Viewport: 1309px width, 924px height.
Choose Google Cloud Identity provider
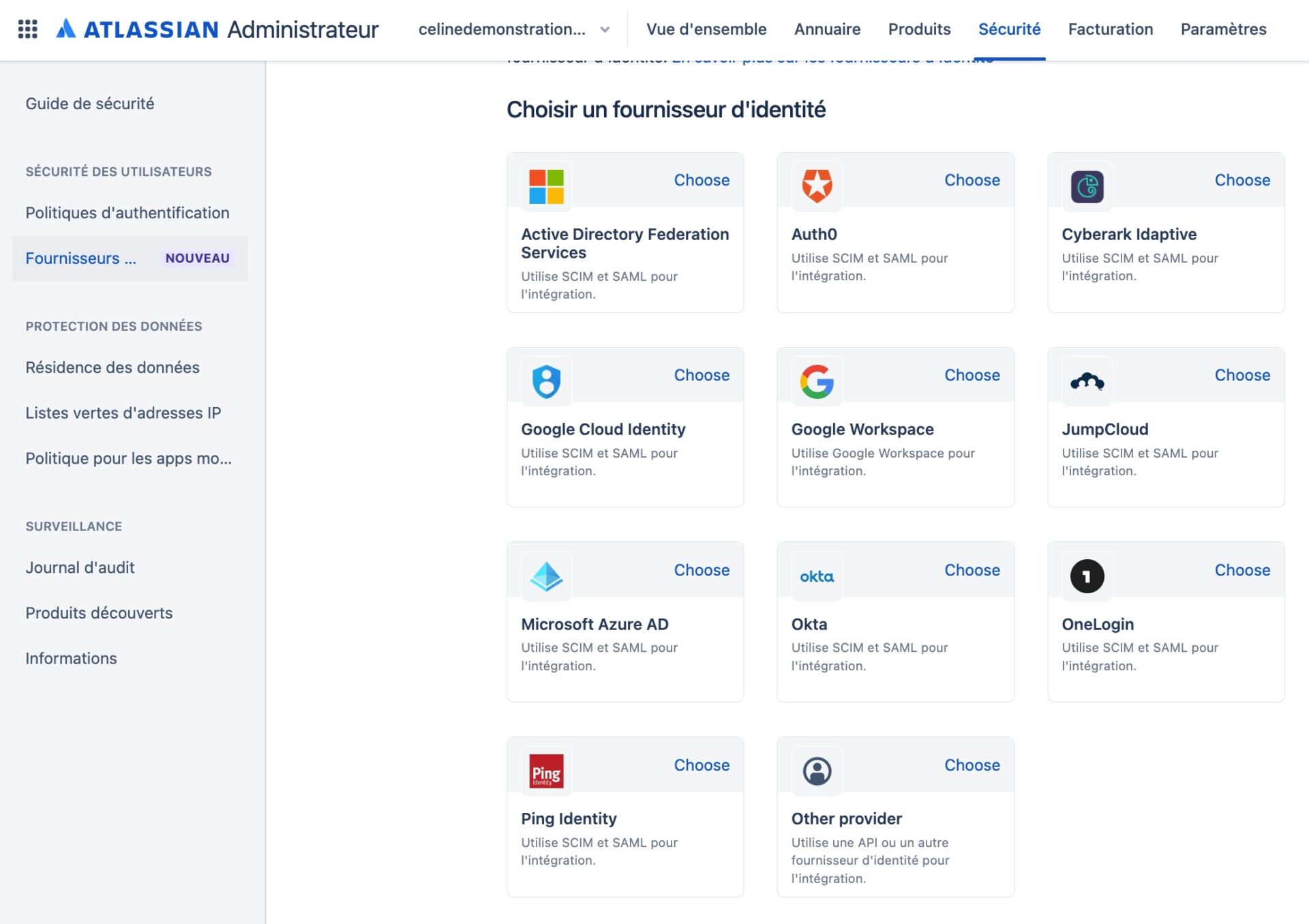[x=702, y=375]
